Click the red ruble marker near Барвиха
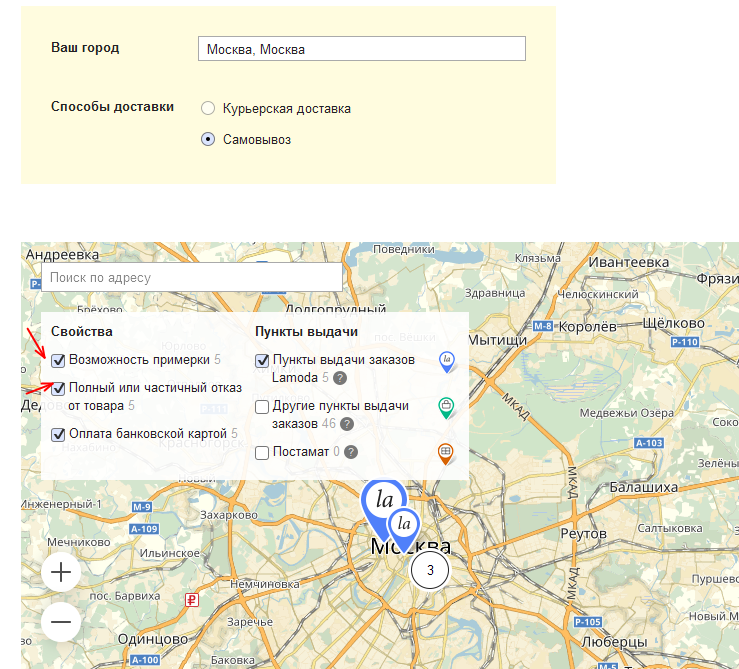 191,600
